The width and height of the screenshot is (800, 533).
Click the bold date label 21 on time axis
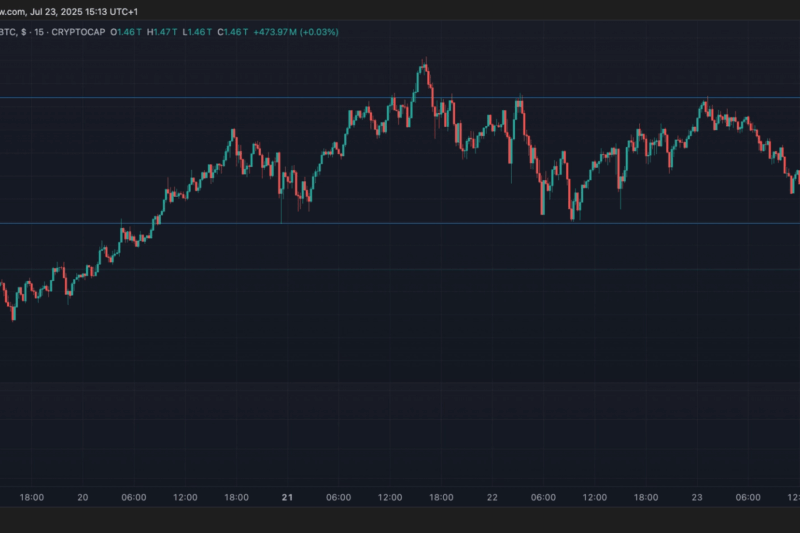288,497
